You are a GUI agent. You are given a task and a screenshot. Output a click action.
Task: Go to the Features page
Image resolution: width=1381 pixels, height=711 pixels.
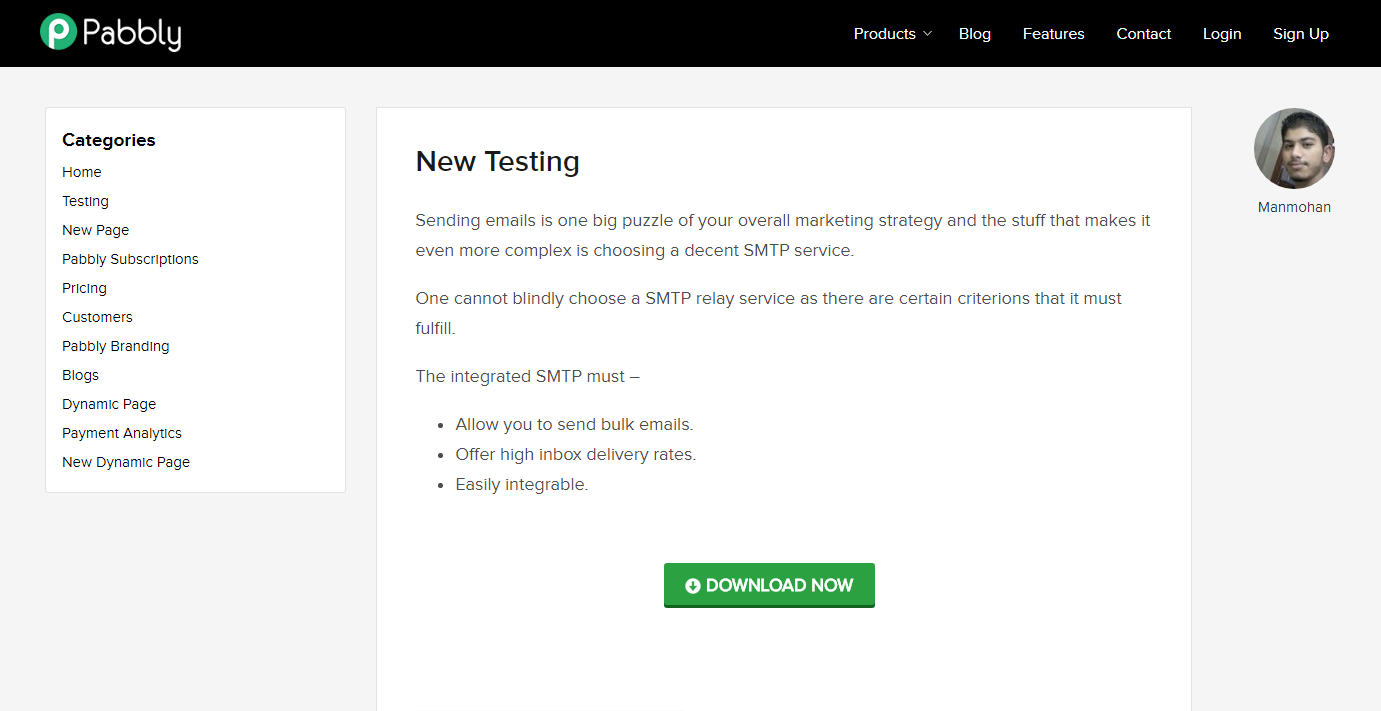(1053, 34)
